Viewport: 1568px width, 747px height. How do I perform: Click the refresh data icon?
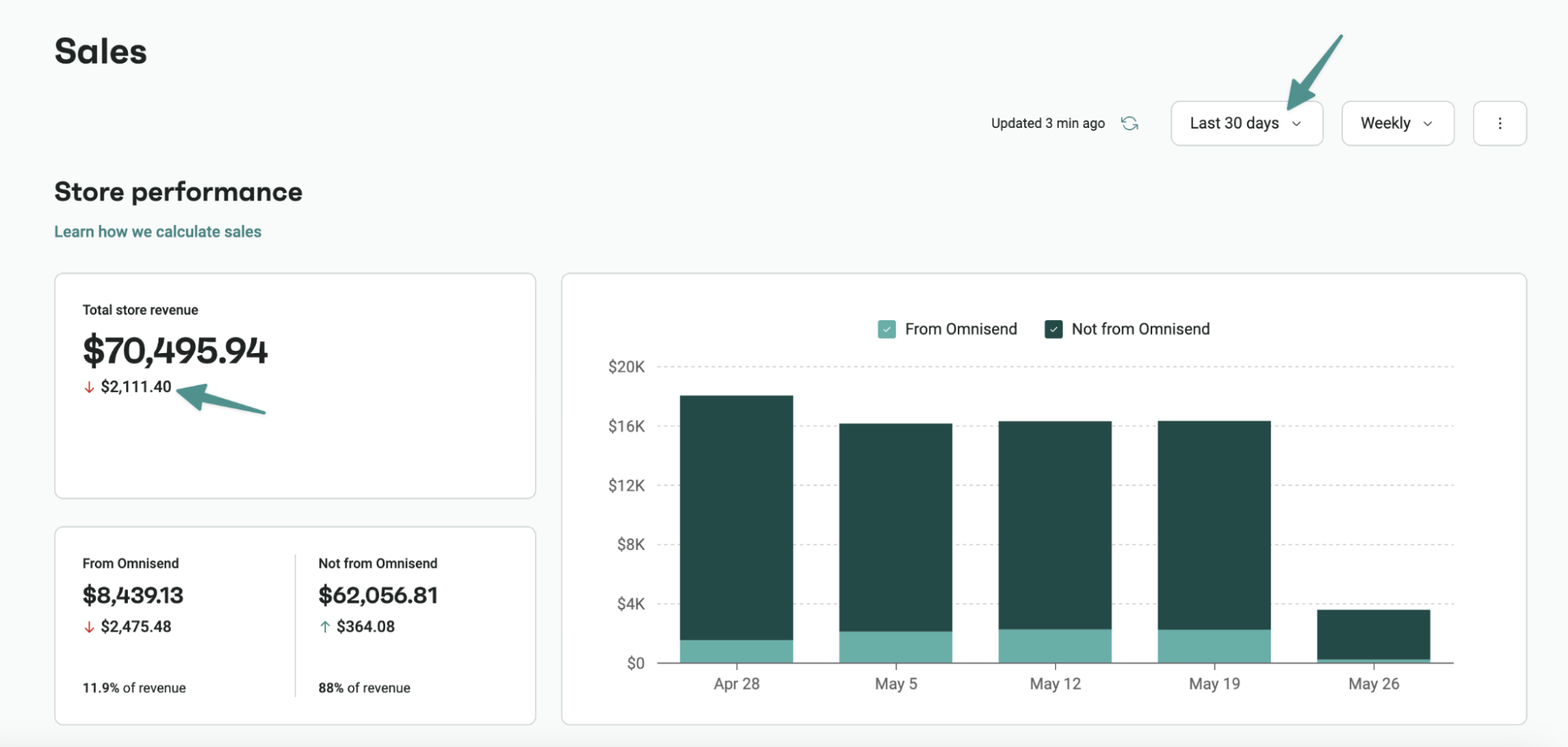point(1130,123)
